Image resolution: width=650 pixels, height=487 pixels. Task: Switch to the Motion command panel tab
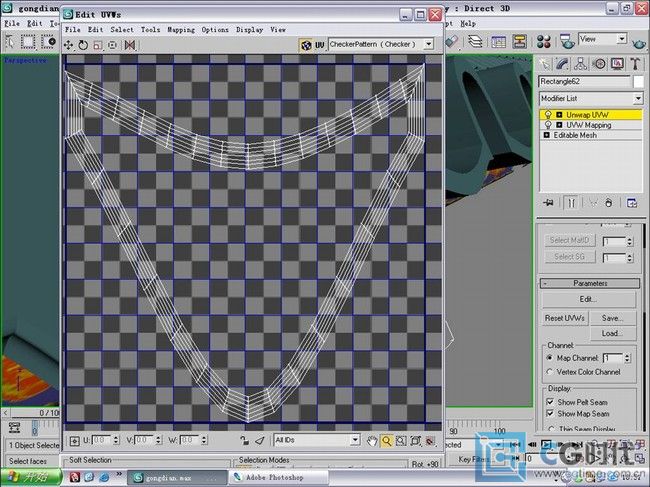599,64
